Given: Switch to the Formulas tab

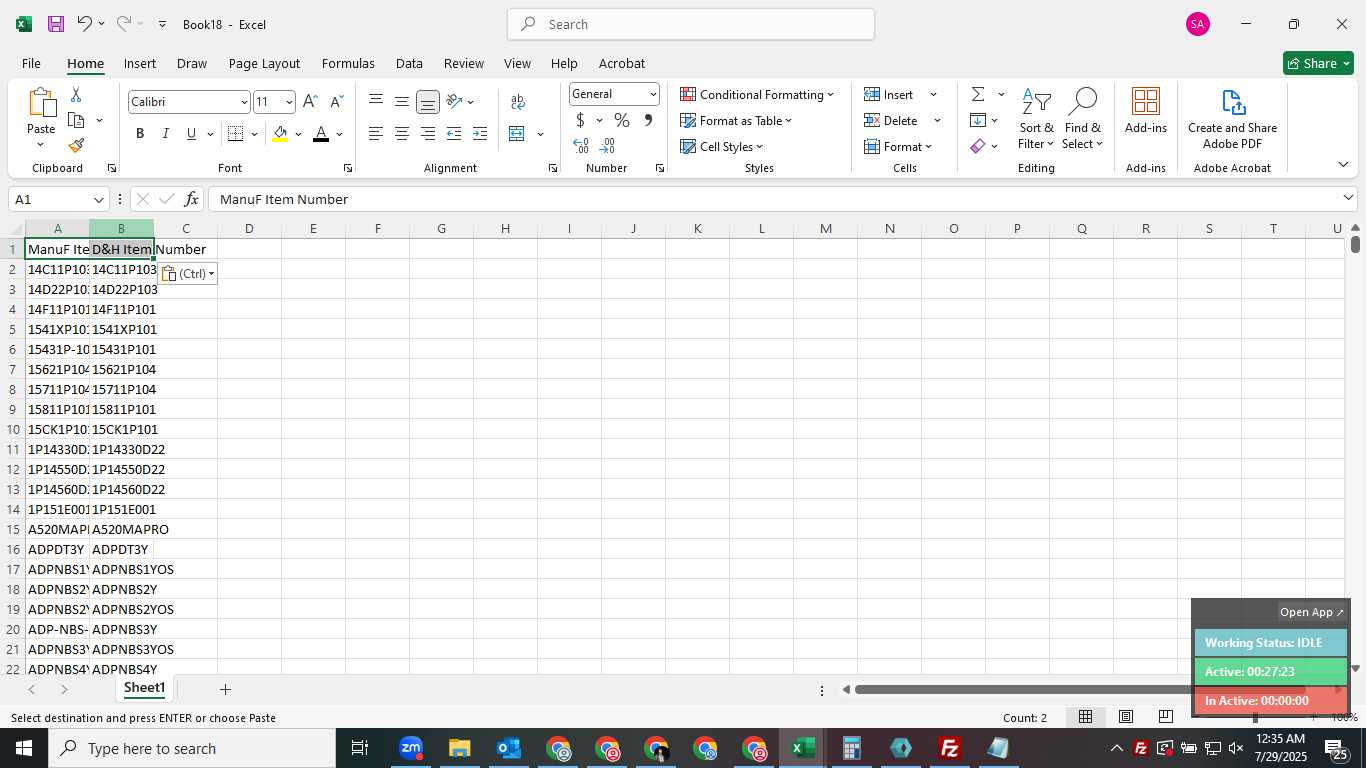Looking at the screenshot, I should tap(348, 63).
